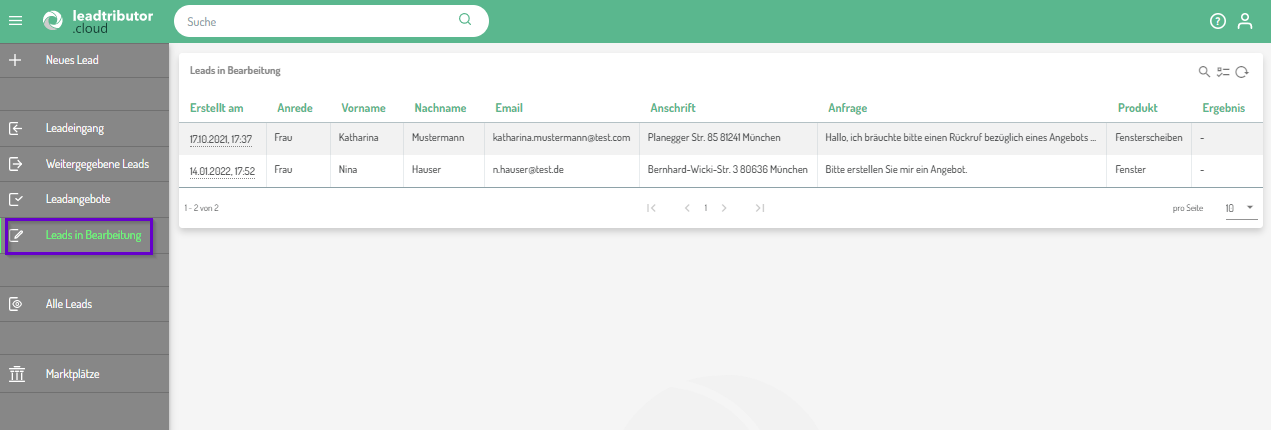Click the search magnifier in Suche bar
Image resolution: width=1271 pixels, height=430 pixels.
pyautogui.click(x=465, y=20)
